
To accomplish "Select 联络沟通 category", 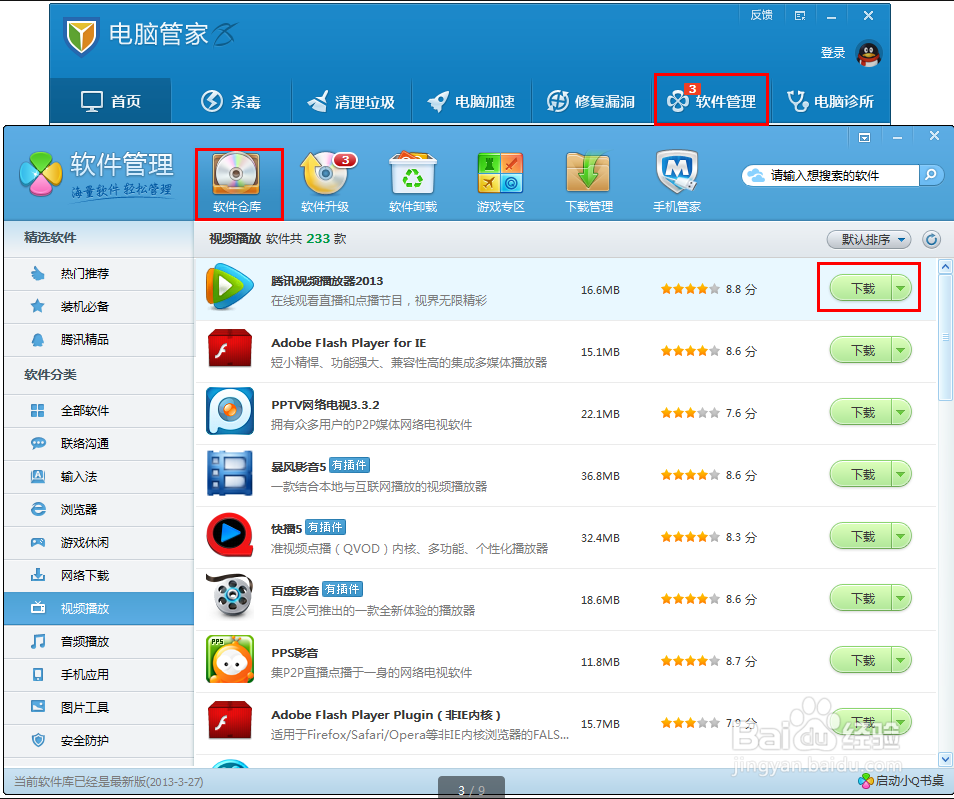I will coord(99,443).
